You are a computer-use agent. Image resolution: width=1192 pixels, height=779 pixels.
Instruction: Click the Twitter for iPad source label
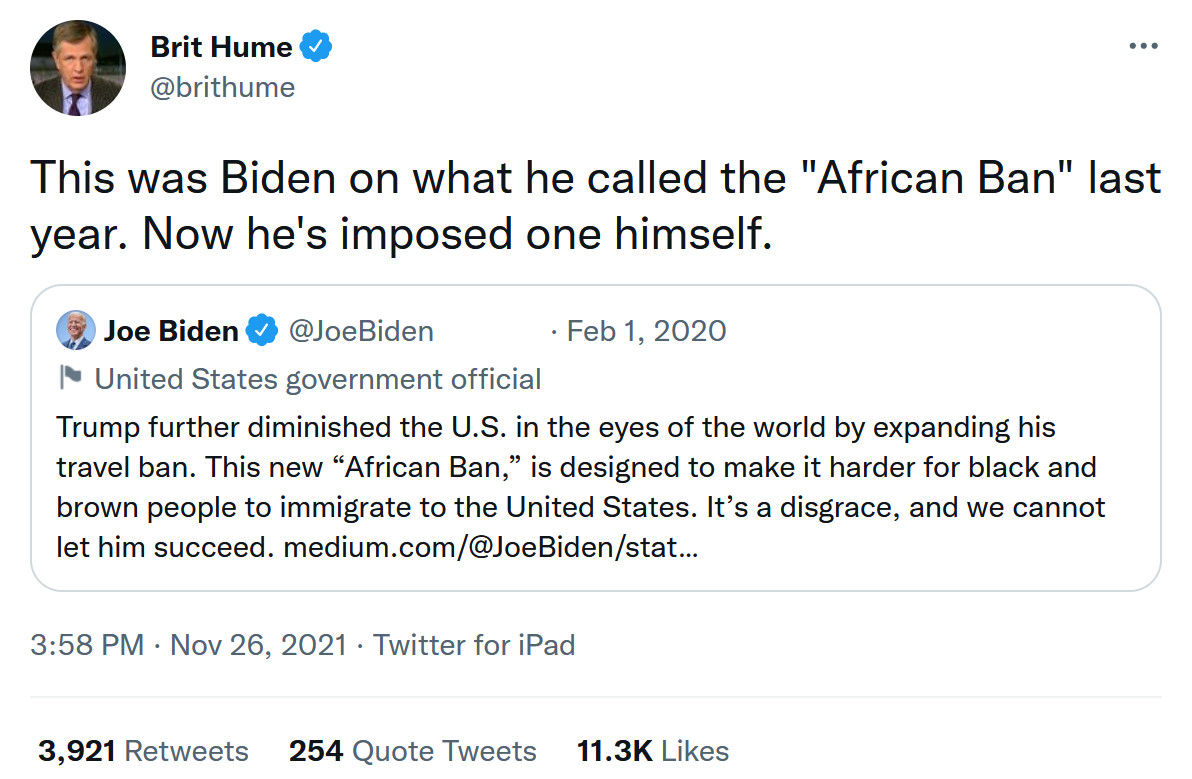point(474,645)
